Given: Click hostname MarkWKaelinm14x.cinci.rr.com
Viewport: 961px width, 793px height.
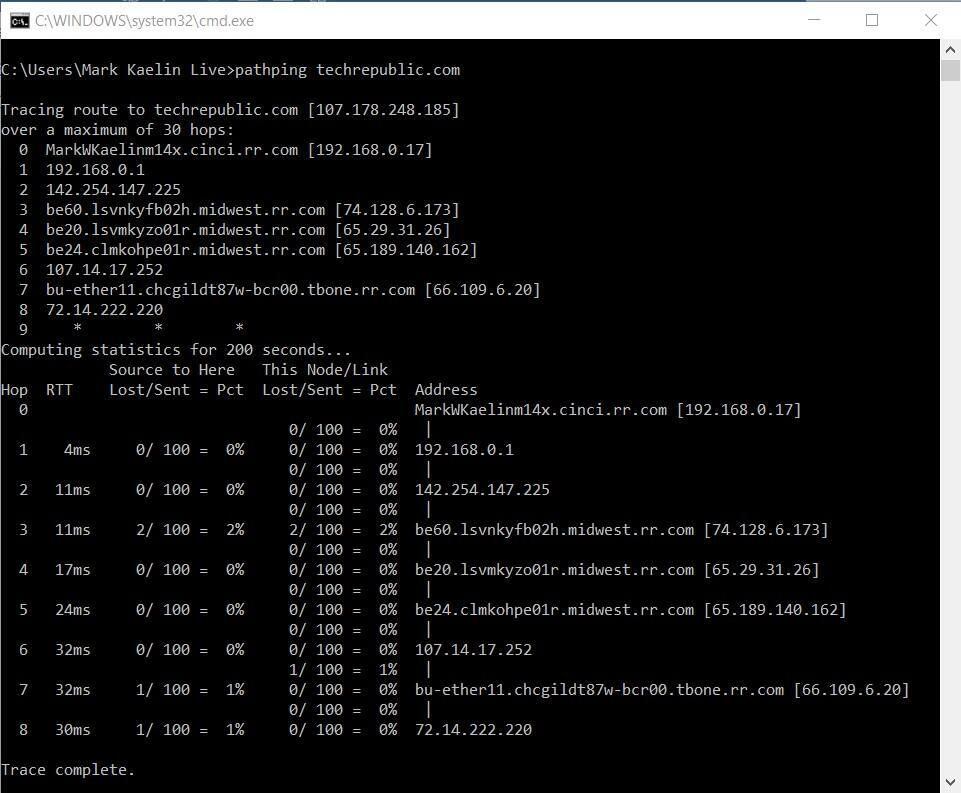Looking at the screenshot, I should tap(170, 149).
